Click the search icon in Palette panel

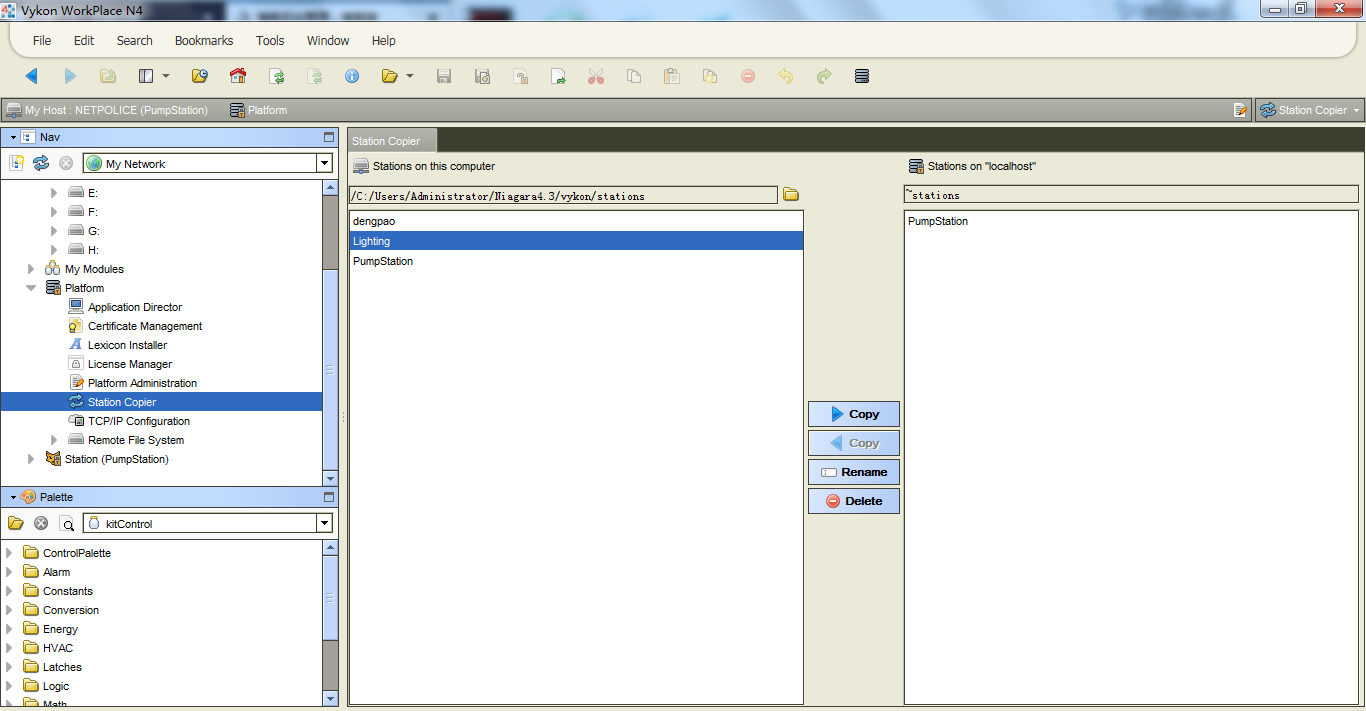(x=67, y=523)
